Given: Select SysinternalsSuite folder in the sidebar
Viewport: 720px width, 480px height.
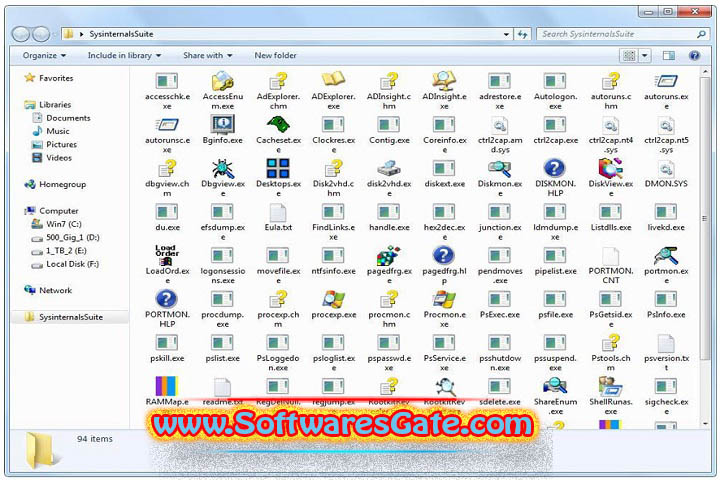Looking at the screenshot, I should pyautogui.click(x=69, y=317).
